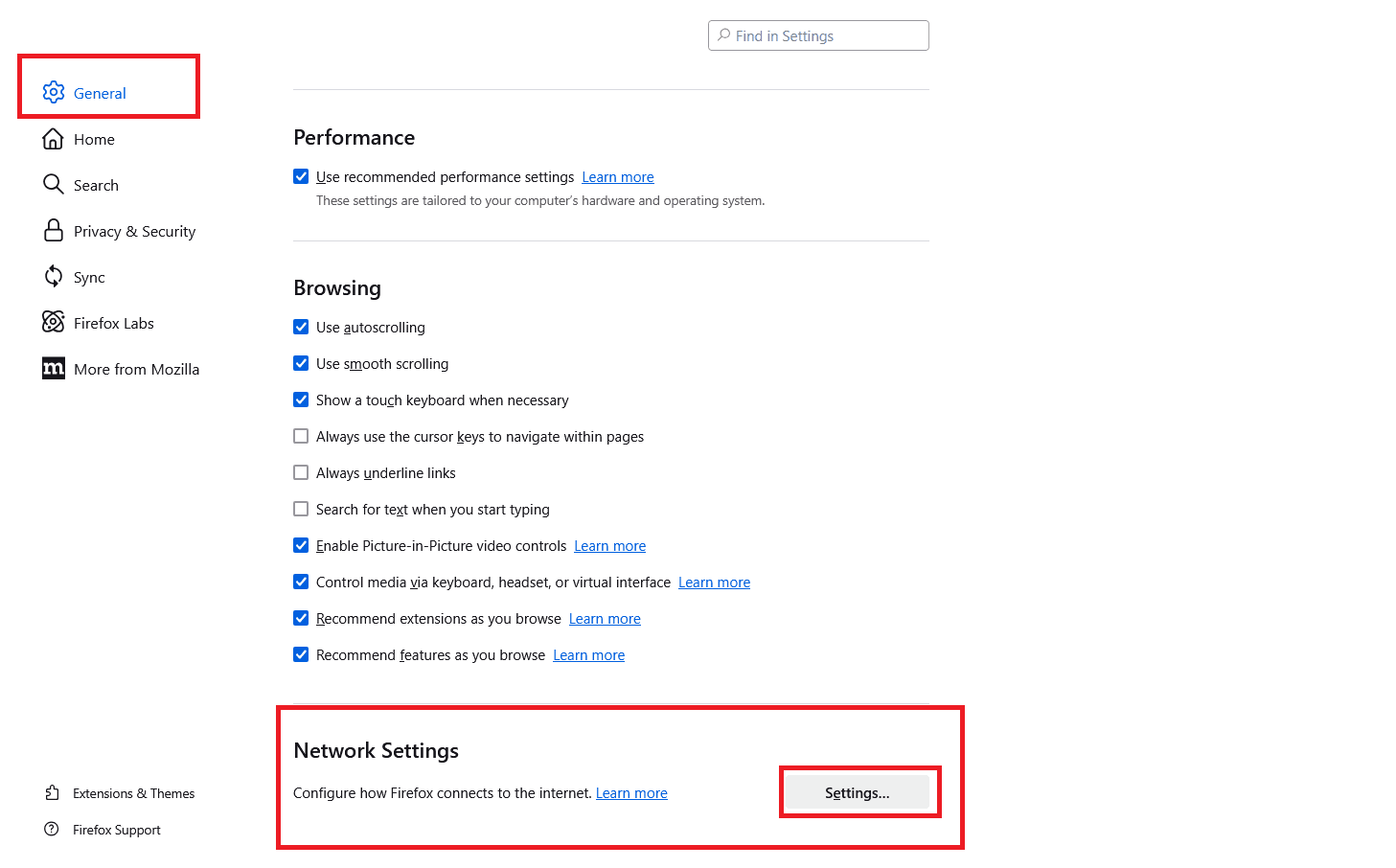The width and height of the screenshot is (1396, 868).
Task: Open 'Learn more' next to Network Settings
Action: pyautogui.click(x=631, y=792)
